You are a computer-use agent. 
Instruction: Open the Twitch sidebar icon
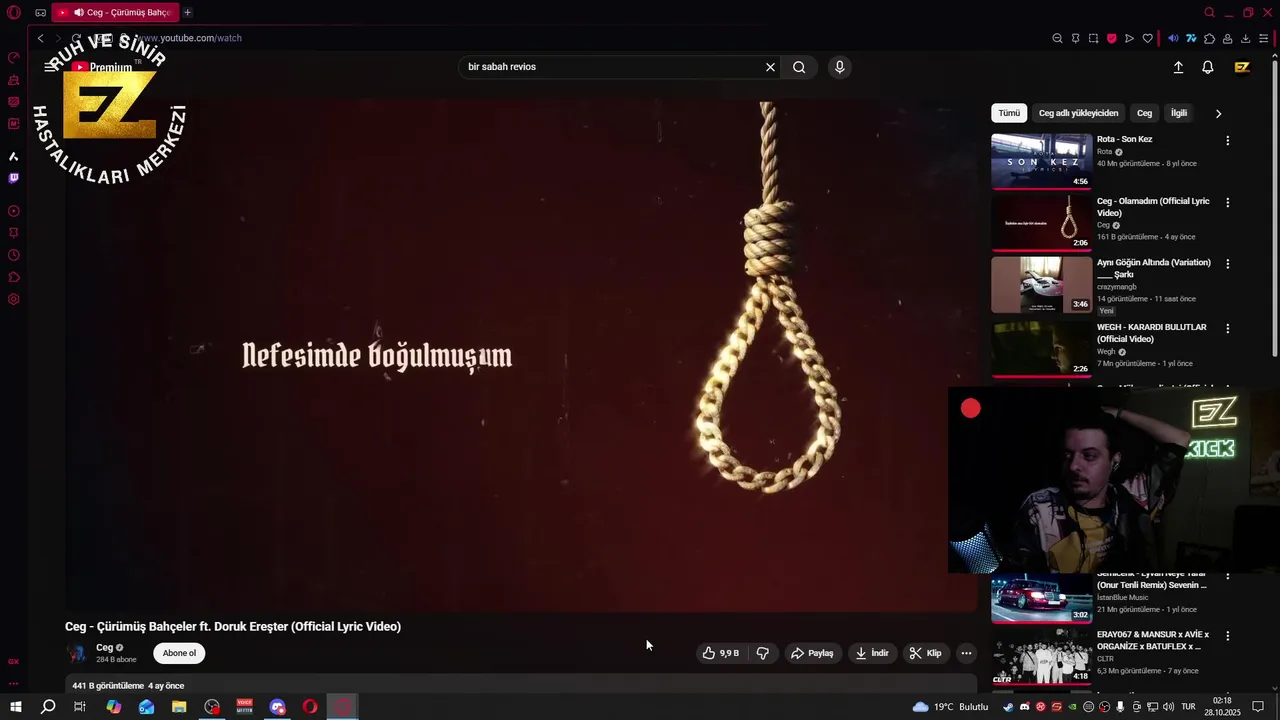(x=13, y=178)
